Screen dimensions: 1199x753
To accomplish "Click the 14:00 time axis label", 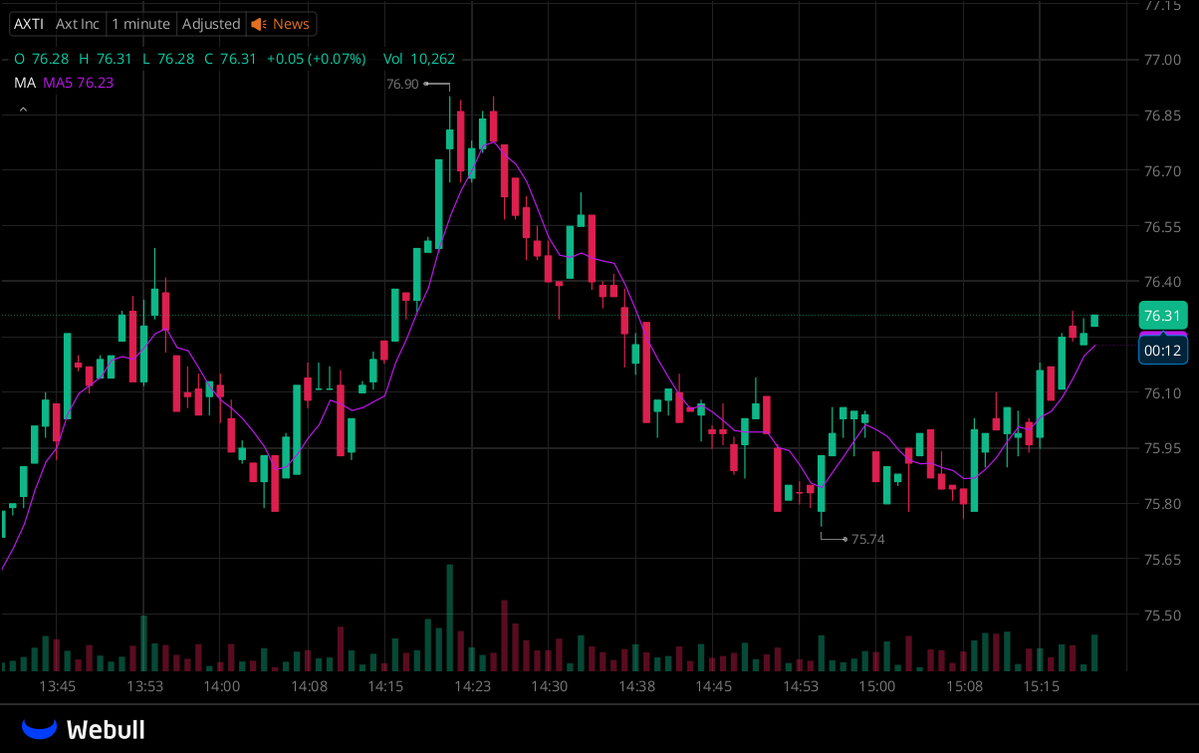I will coord(222,686).
